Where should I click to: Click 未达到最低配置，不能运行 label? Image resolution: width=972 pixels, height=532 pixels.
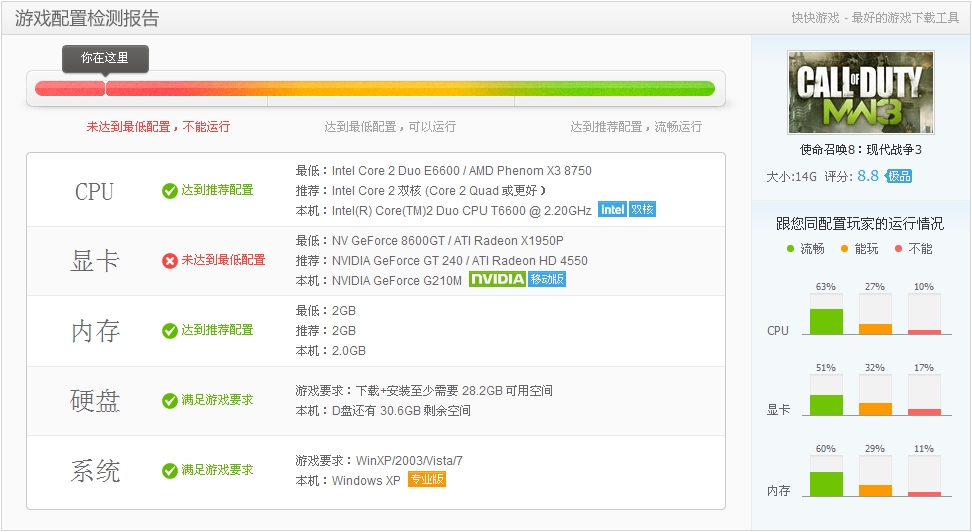coord(158,126)
